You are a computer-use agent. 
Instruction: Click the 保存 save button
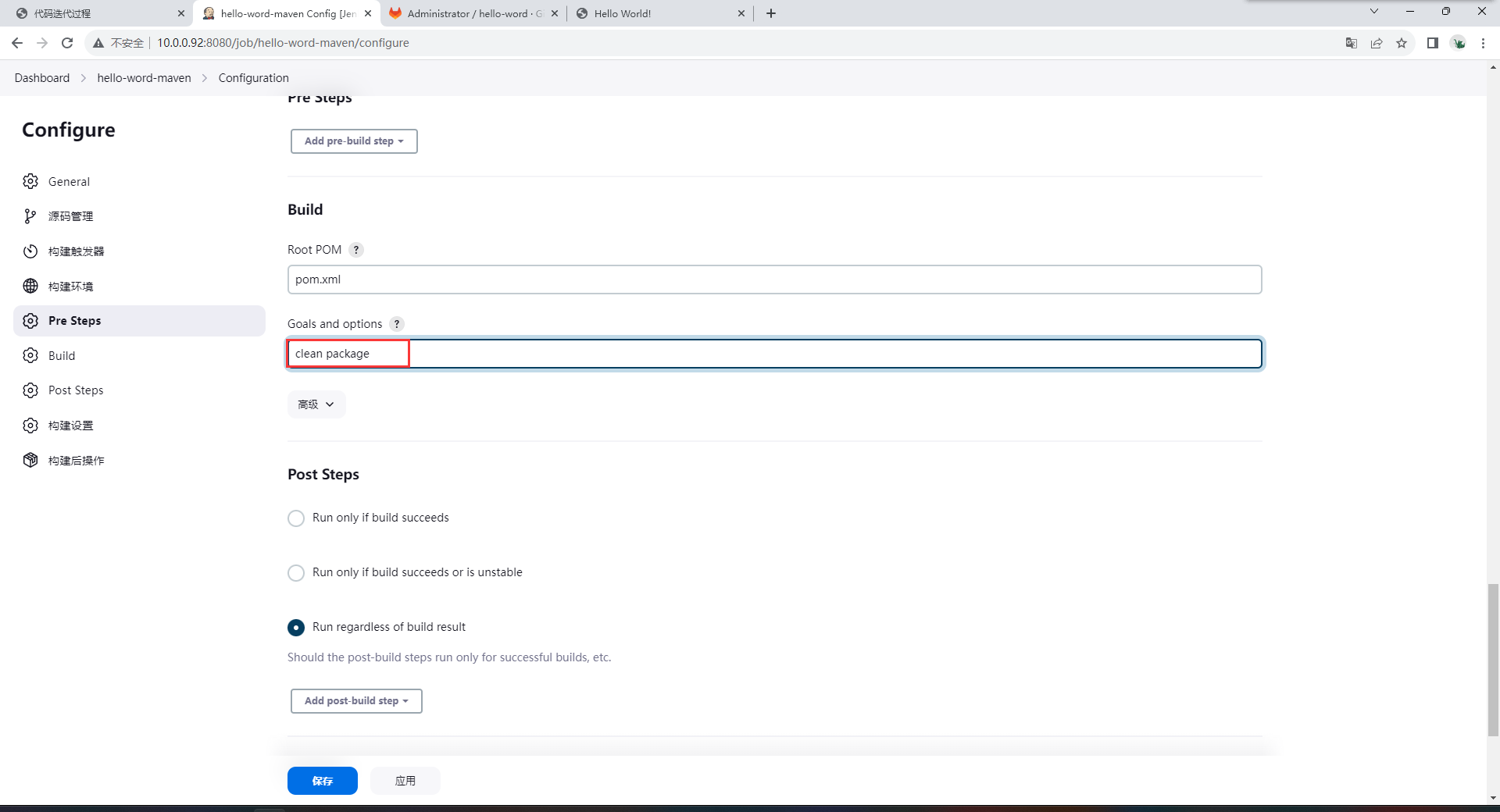[x=323, y=781]
